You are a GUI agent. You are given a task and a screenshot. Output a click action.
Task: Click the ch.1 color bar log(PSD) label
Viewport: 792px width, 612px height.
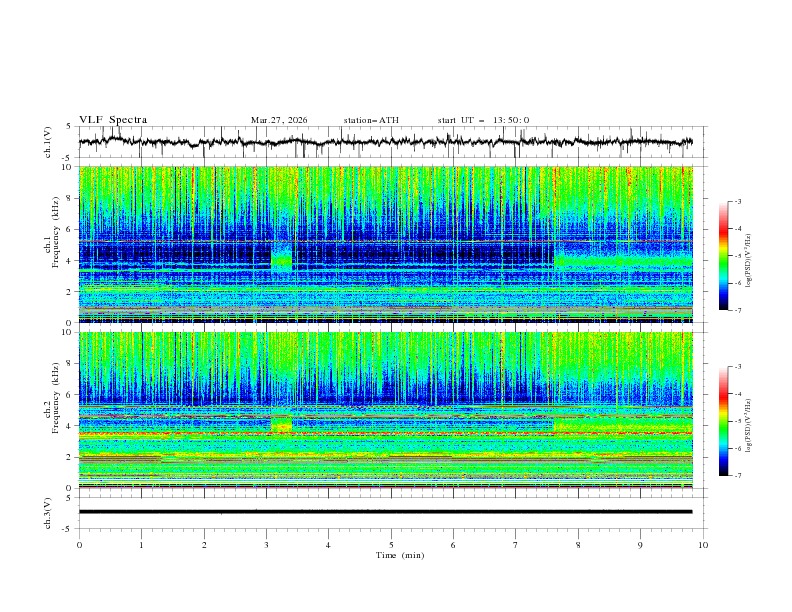coord(749,261)
